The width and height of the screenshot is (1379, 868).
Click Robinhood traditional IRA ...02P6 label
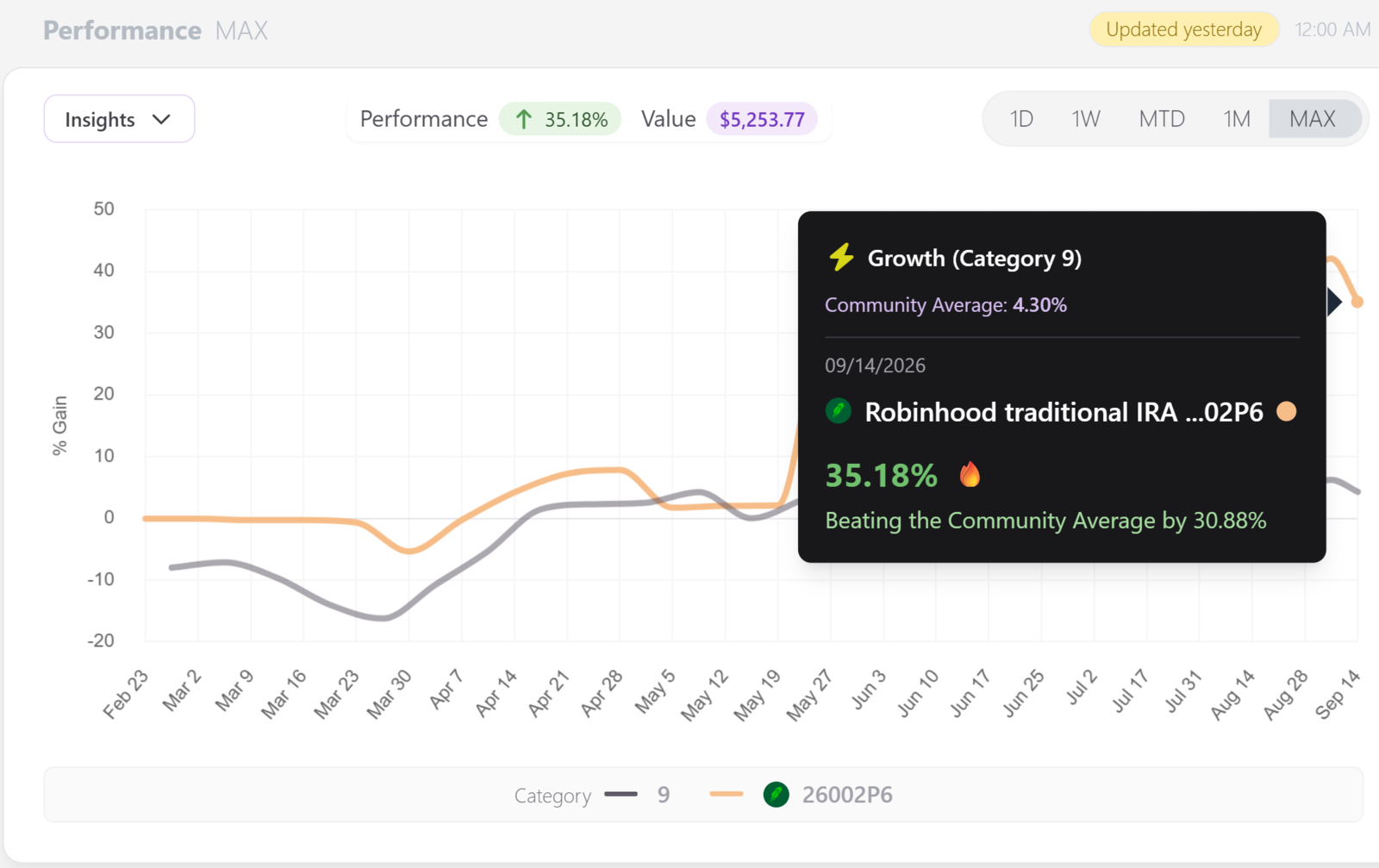pyautogui.click(x=1064, y=412)
